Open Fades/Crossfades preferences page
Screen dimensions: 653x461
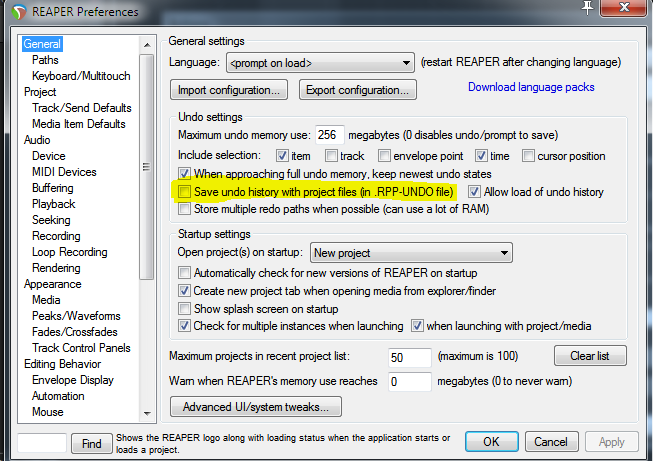tap(75, 332)
